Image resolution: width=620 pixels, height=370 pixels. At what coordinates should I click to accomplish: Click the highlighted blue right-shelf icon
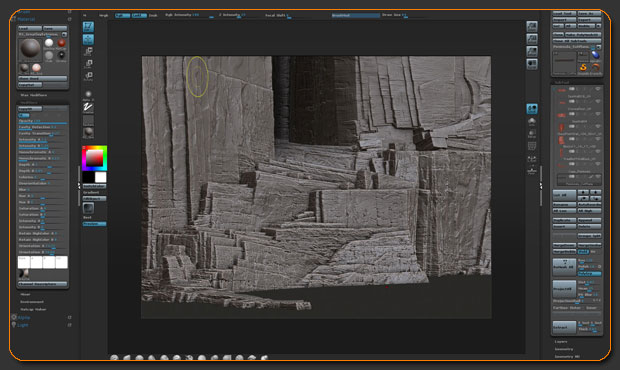[532, 108]
